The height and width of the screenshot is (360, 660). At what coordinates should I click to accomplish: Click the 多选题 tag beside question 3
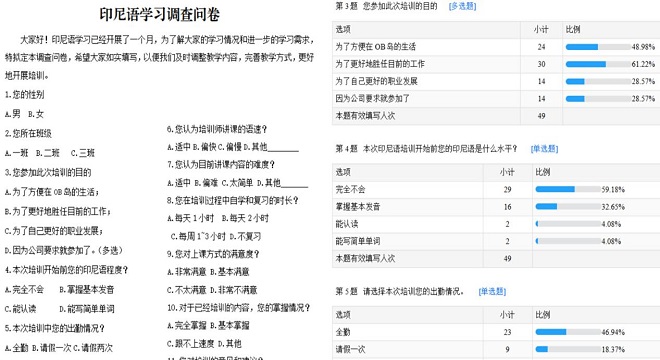pyautogui.click(x=462, y=6)
